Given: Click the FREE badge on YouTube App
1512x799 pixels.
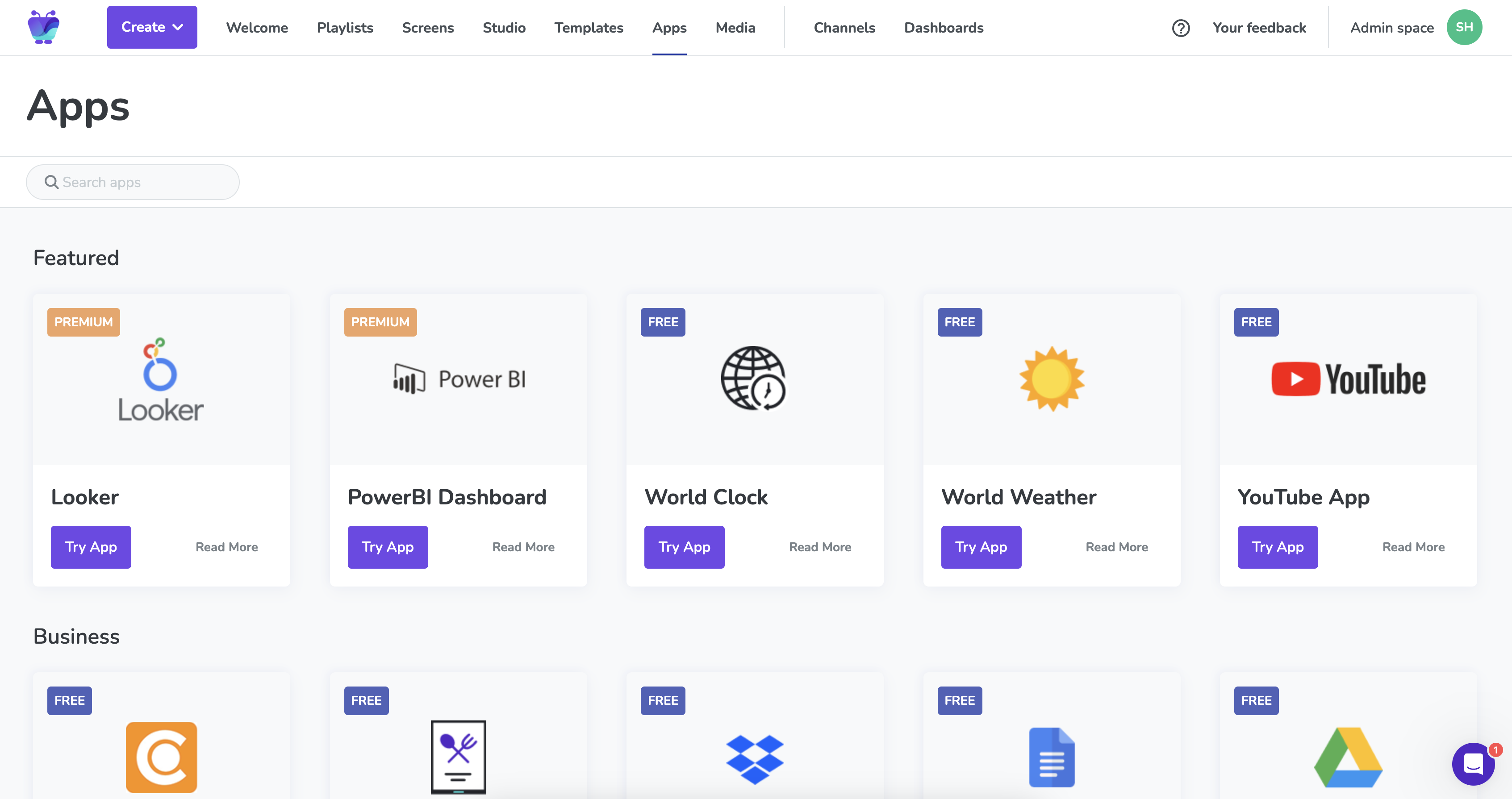Looking at the screenshot, I should (1256, 322).
